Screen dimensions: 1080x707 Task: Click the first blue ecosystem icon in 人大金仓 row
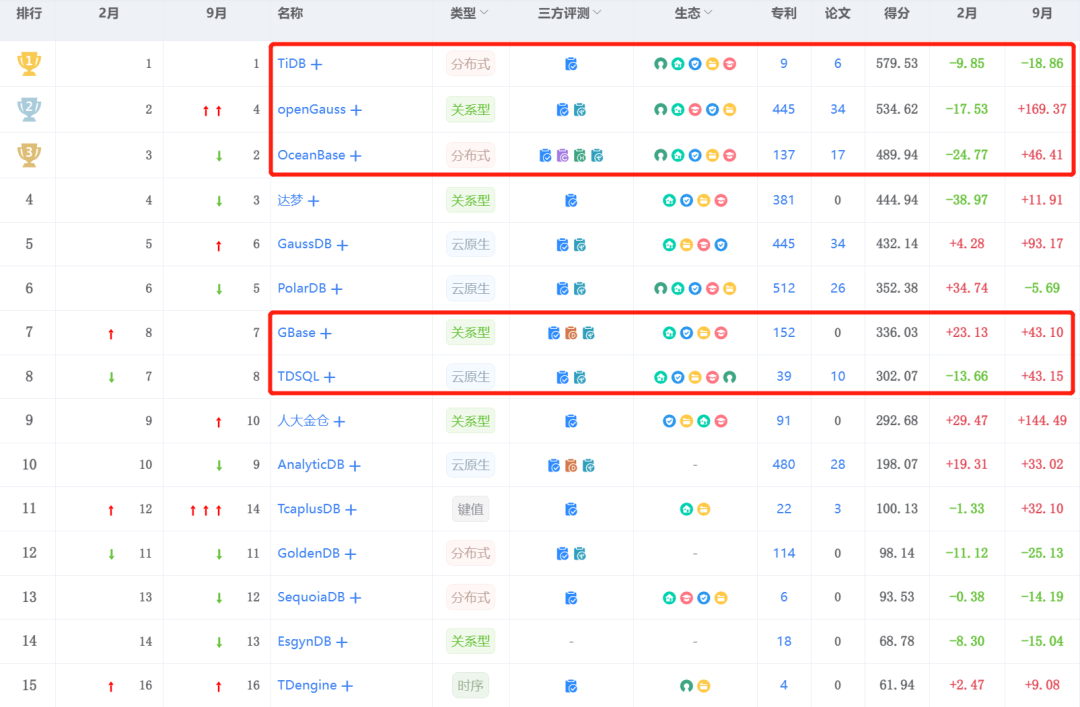669,421
